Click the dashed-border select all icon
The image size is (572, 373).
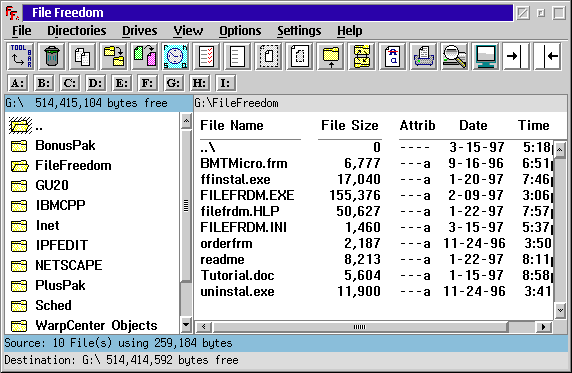(268, 56)
